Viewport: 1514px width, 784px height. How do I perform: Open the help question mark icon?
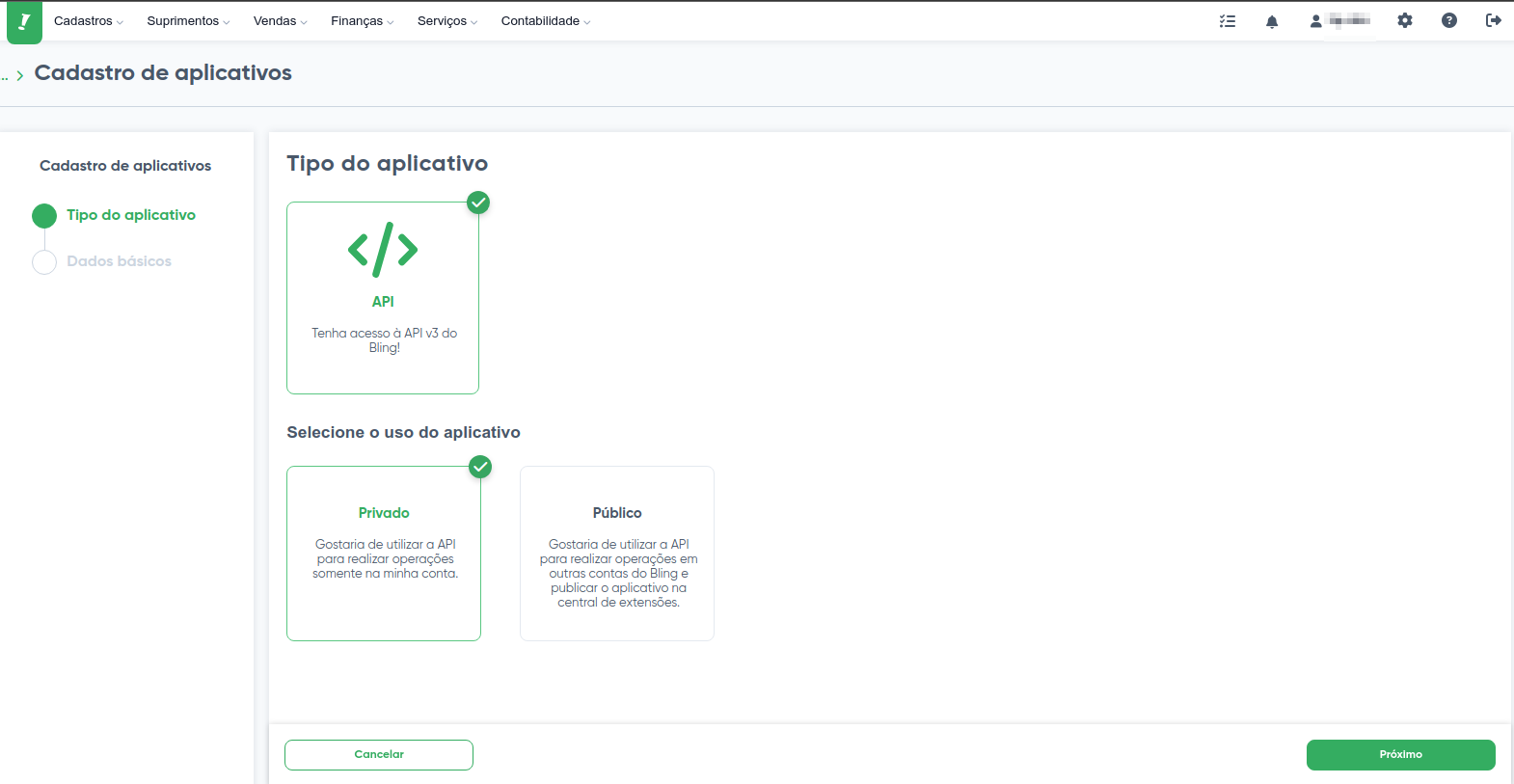tap(1449, 20)
